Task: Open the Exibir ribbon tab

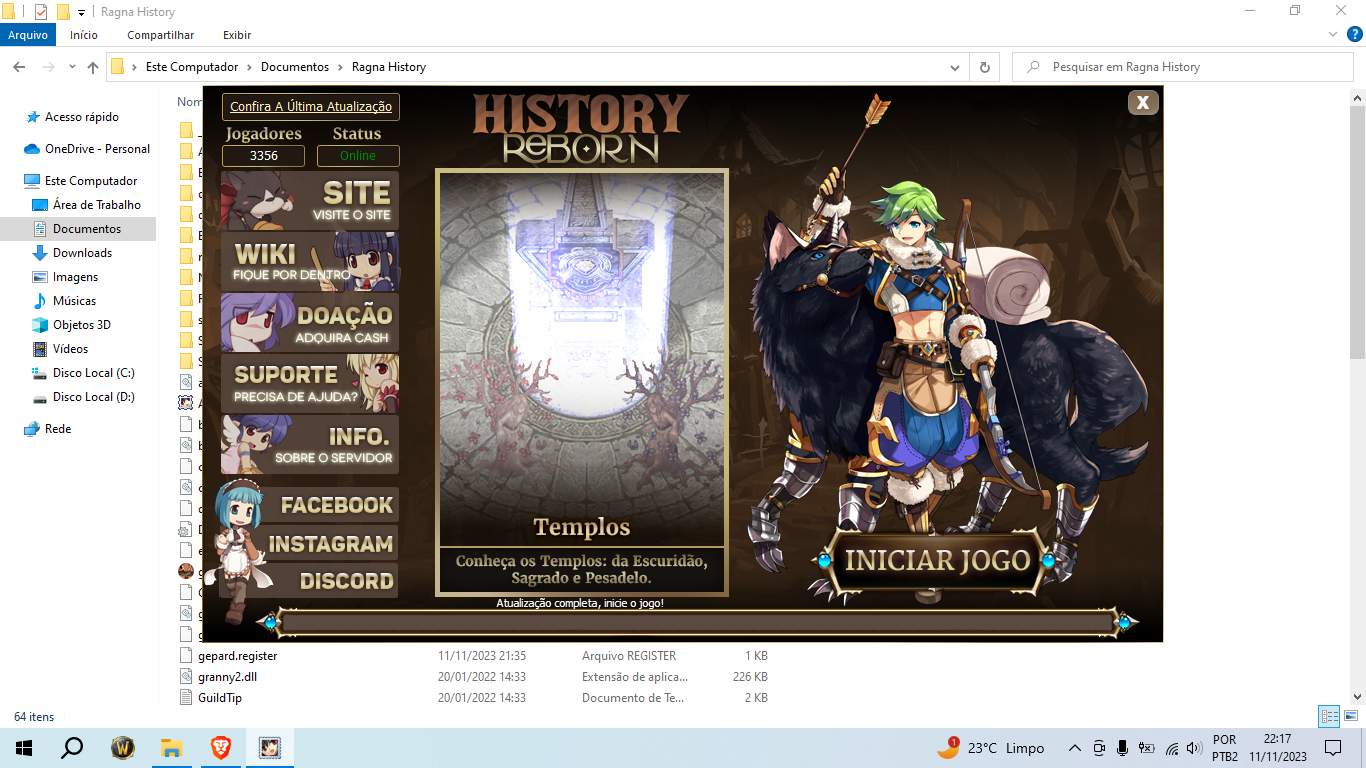Action: pyautogui.click(x=237, y=35)
